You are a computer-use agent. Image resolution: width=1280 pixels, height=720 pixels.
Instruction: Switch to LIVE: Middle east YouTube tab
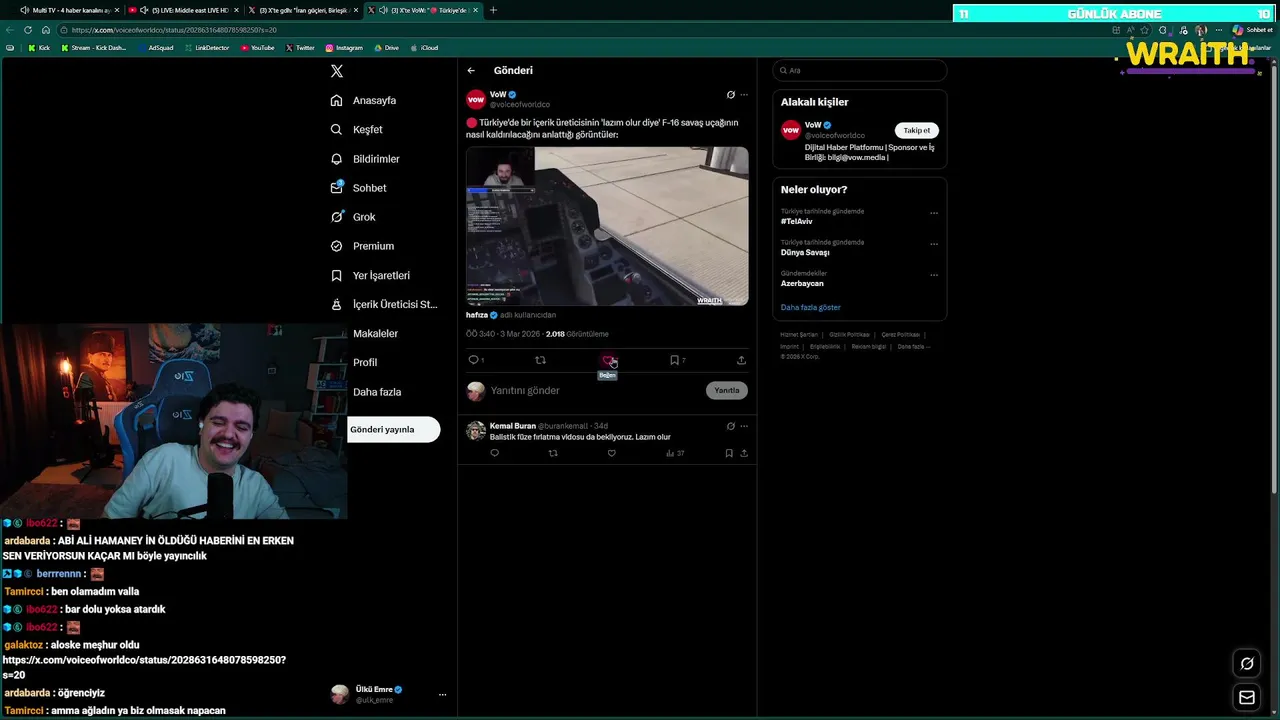[x=183, y=10]
